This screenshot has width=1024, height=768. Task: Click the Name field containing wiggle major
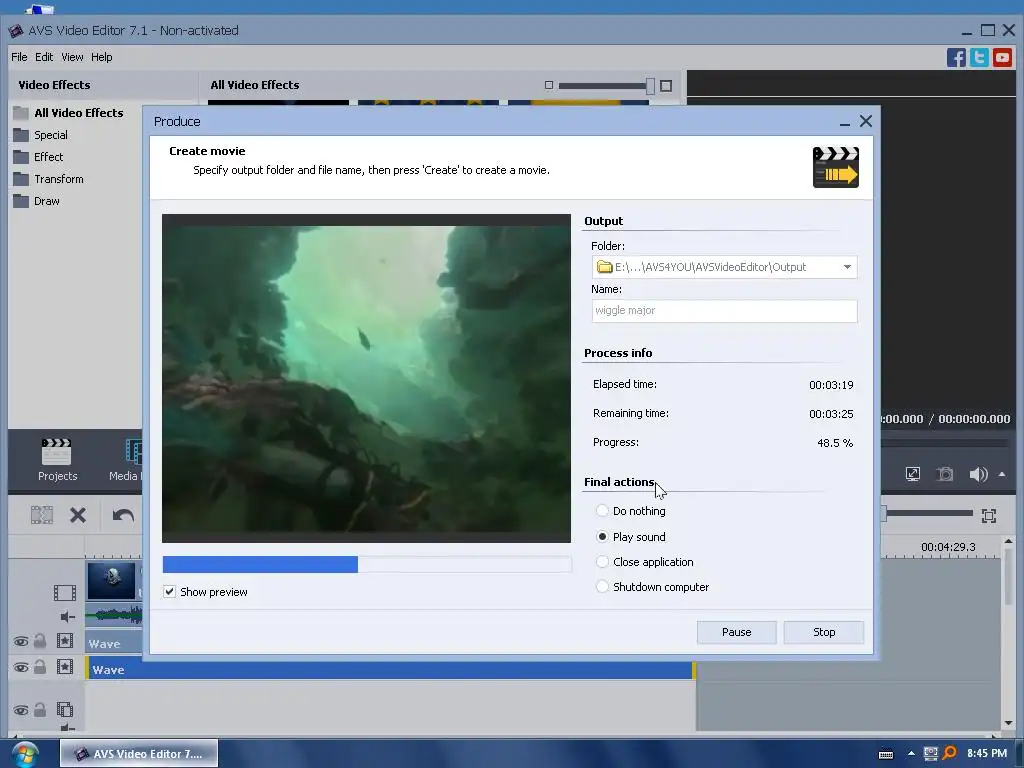(x=724, y=311)
